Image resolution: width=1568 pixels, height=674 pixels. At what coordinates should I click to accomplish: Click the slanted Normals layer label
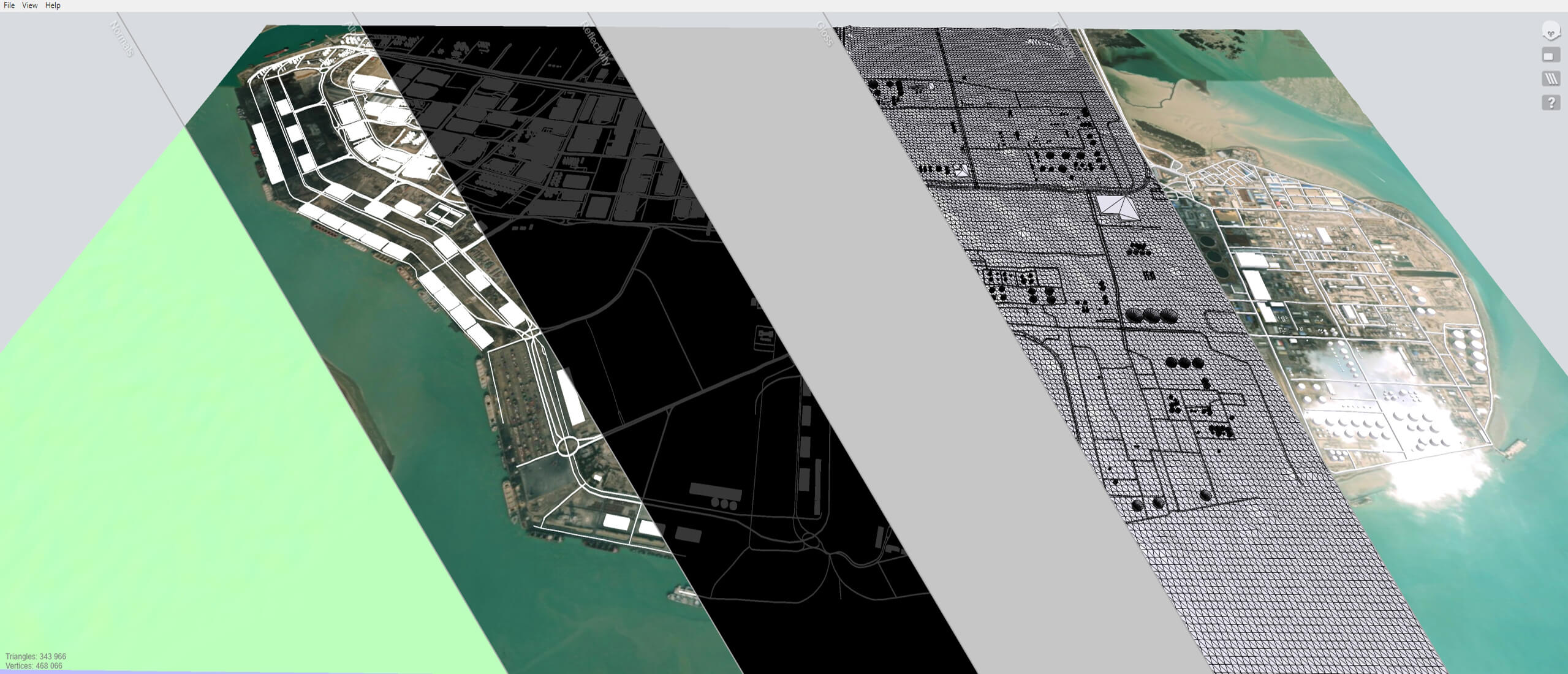pos(121,39)
